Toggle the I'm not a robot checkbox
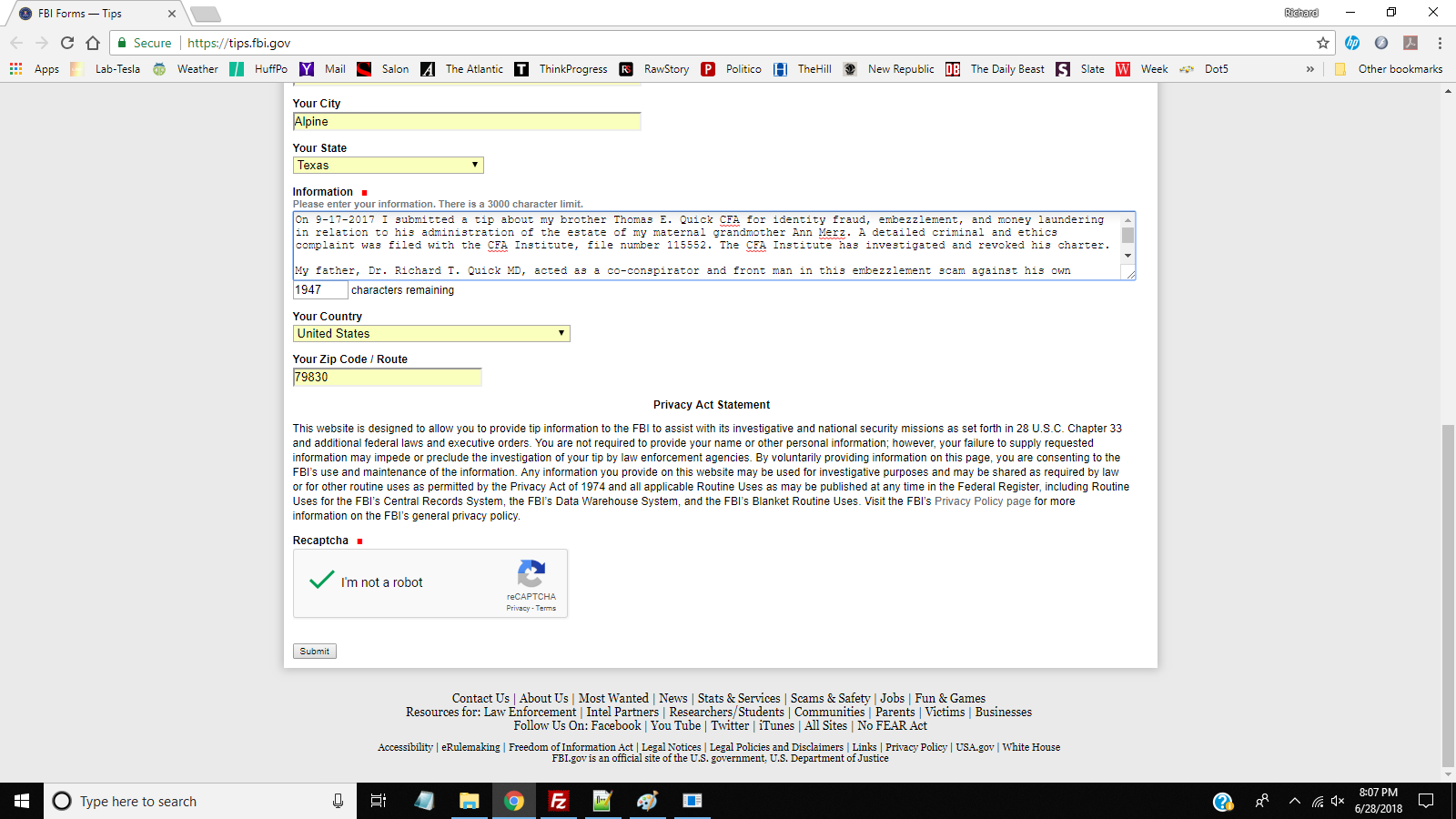The height and width of the screenshot is (819, 1456). click(x=322, y=581)
